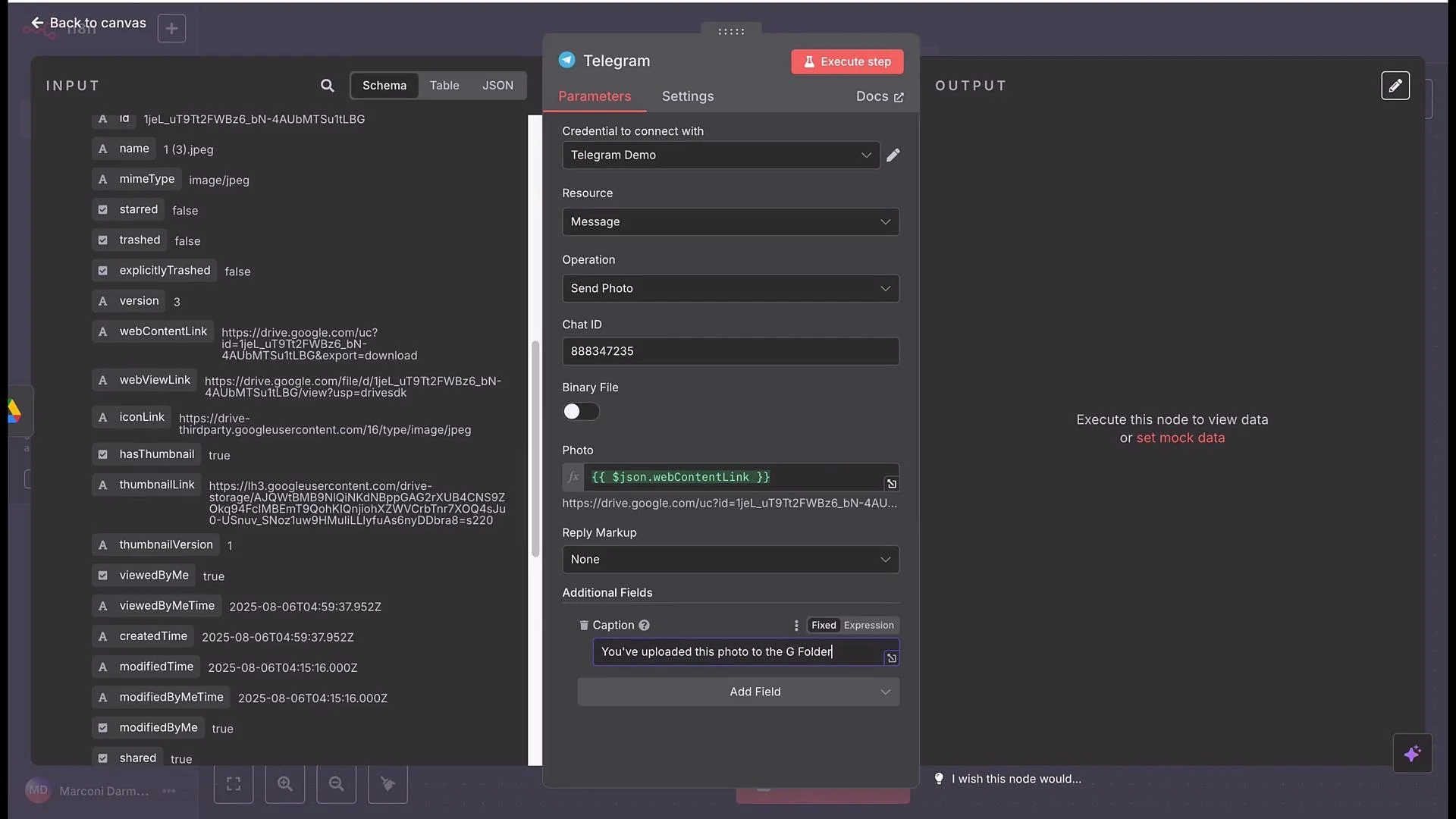Click the lightbulb feedback icon
1456x819 pixels.
(x=939, y=779)
